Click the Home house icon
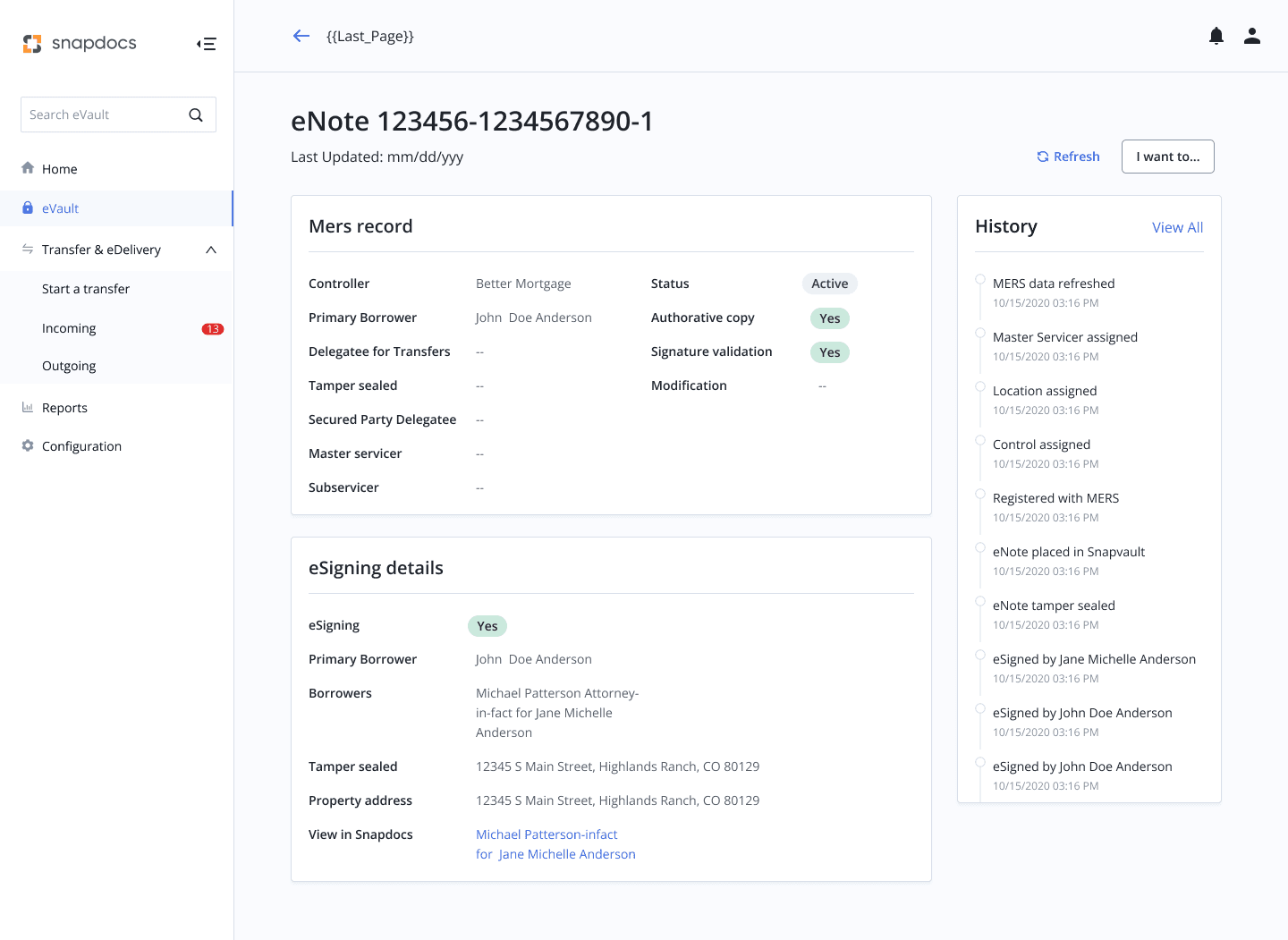 coord(28,168)
